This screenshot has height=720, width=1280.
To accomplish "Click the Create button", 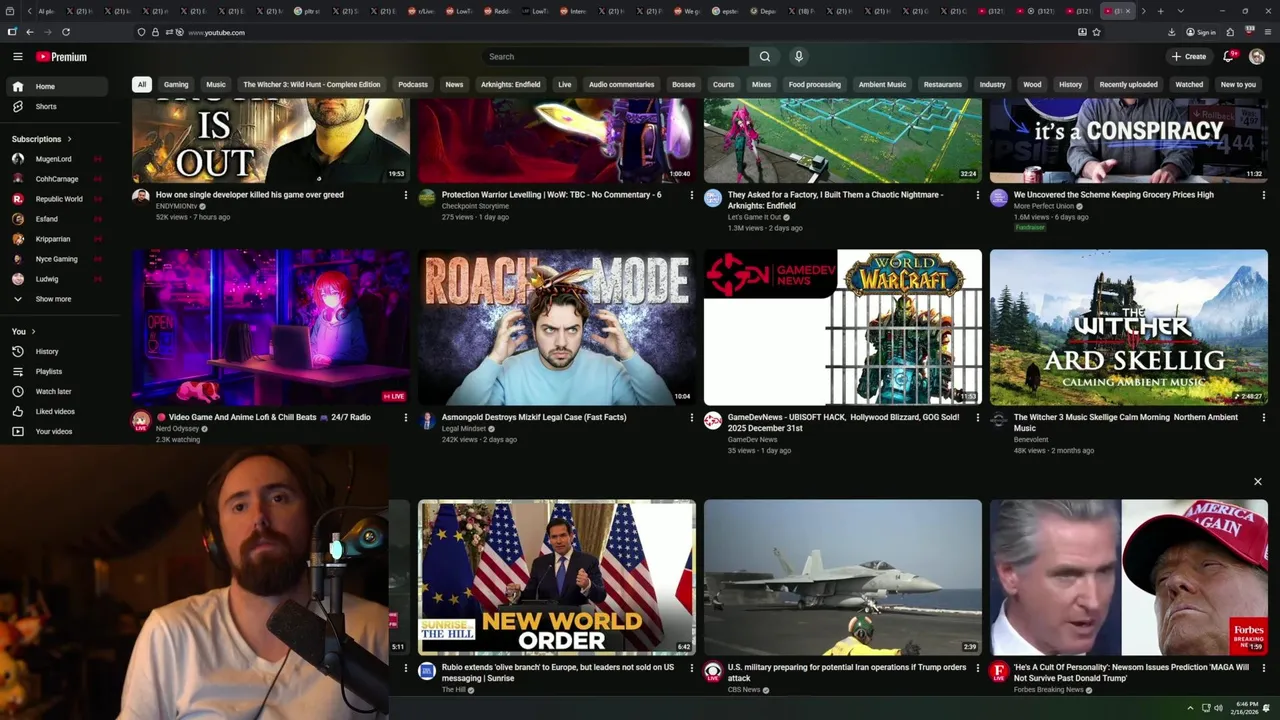I will [x=1189, y=57].
